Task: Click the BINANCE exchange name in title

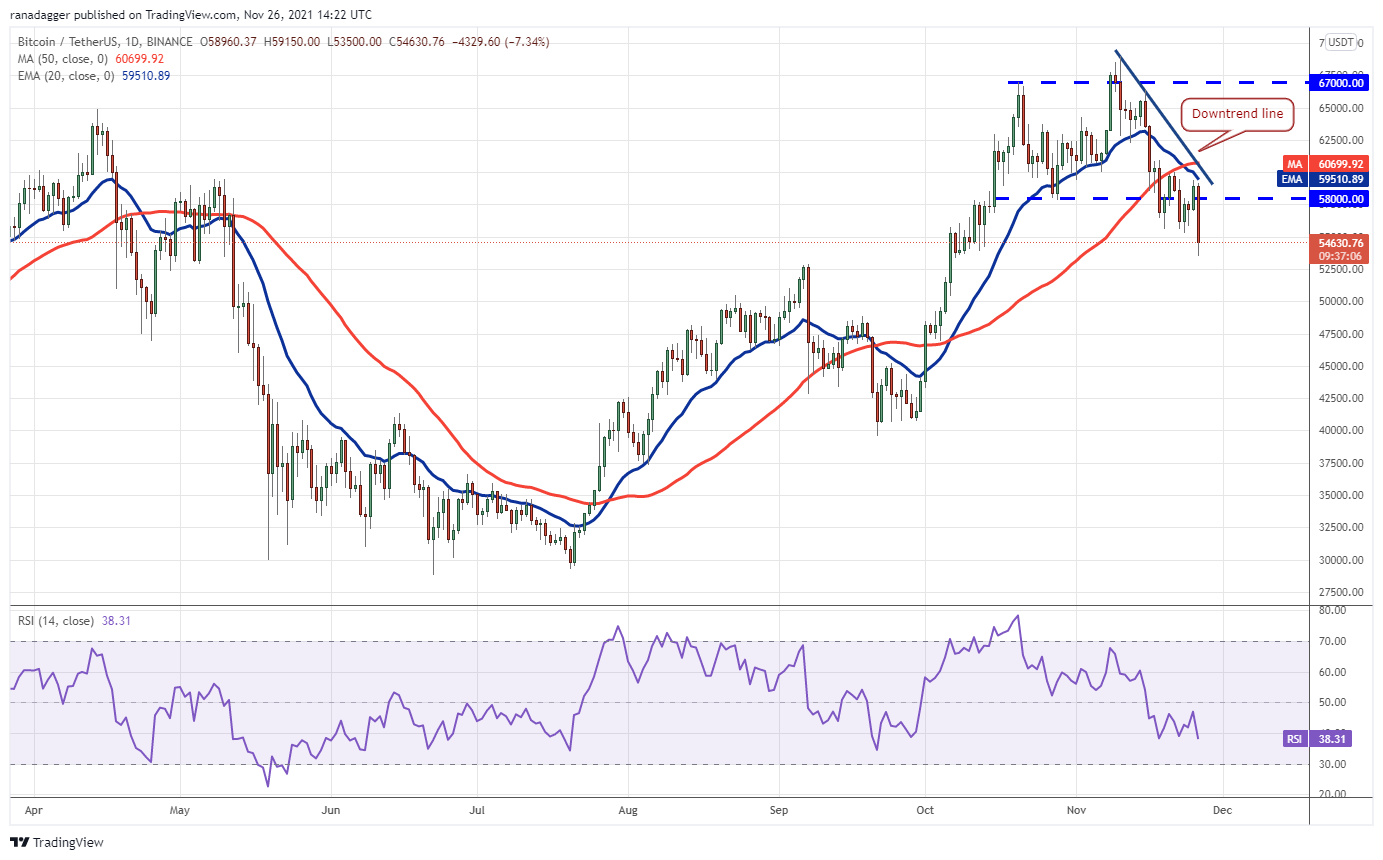Action: 168,42
